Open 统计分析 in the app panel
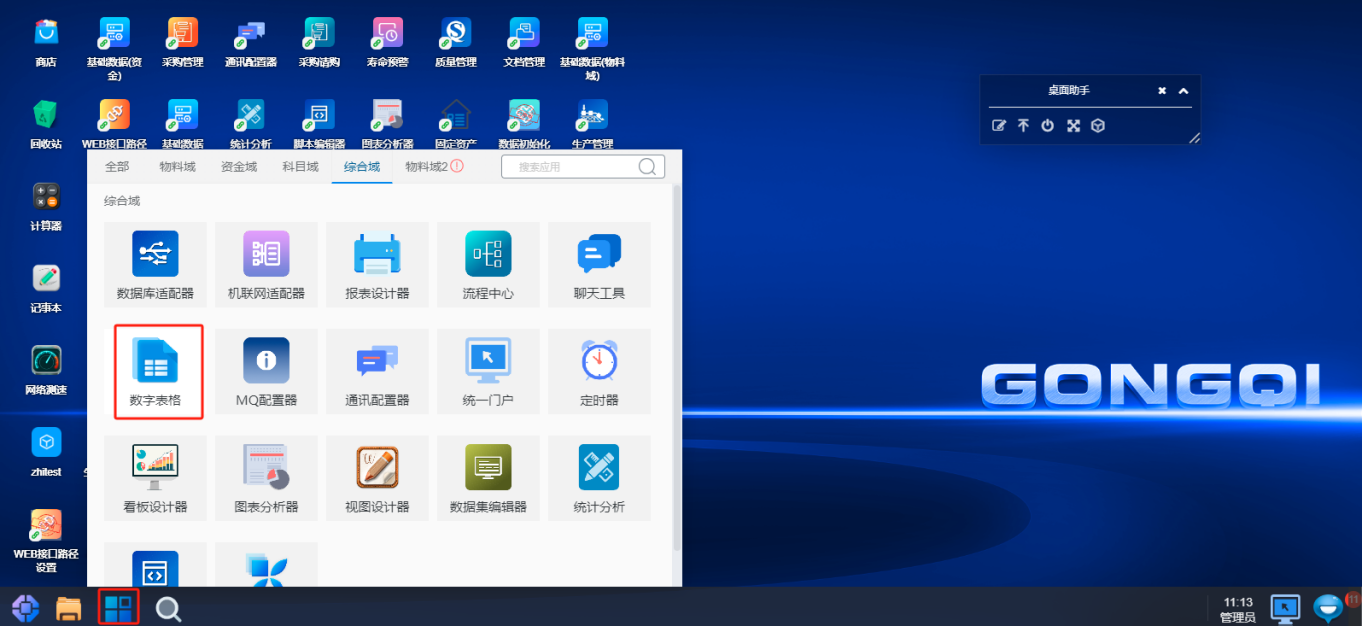Viewport: 1362px width, 626px height. [x=599, y=478]
